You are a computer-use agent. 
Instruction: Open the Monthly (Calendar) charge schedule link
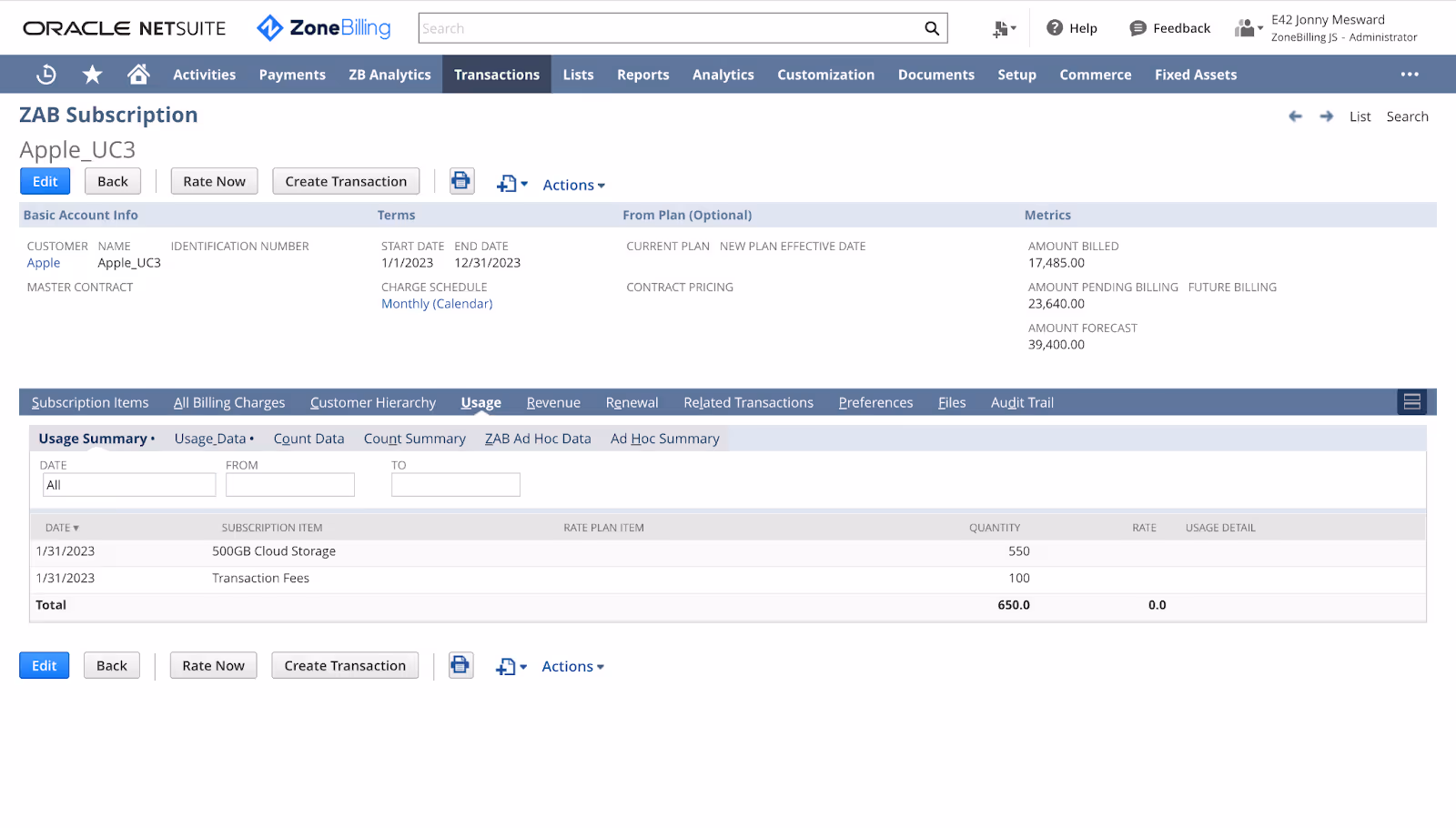(x=437, y=304)
